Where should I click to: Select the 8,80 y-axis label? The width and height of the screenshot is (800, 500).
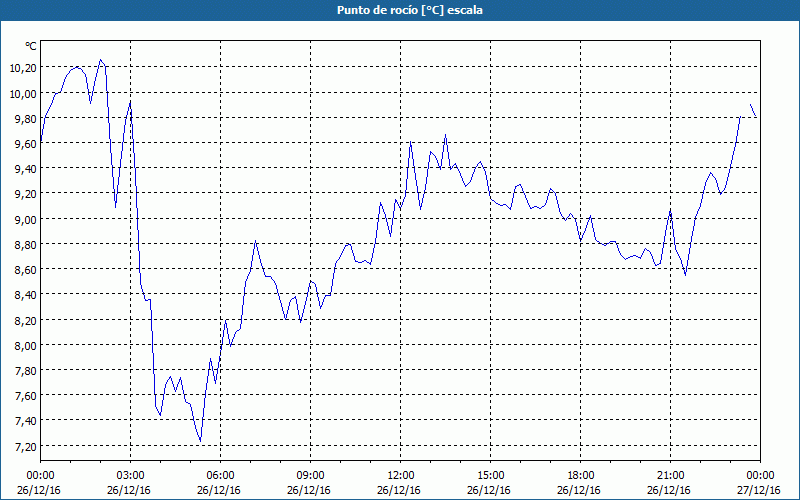26,245
